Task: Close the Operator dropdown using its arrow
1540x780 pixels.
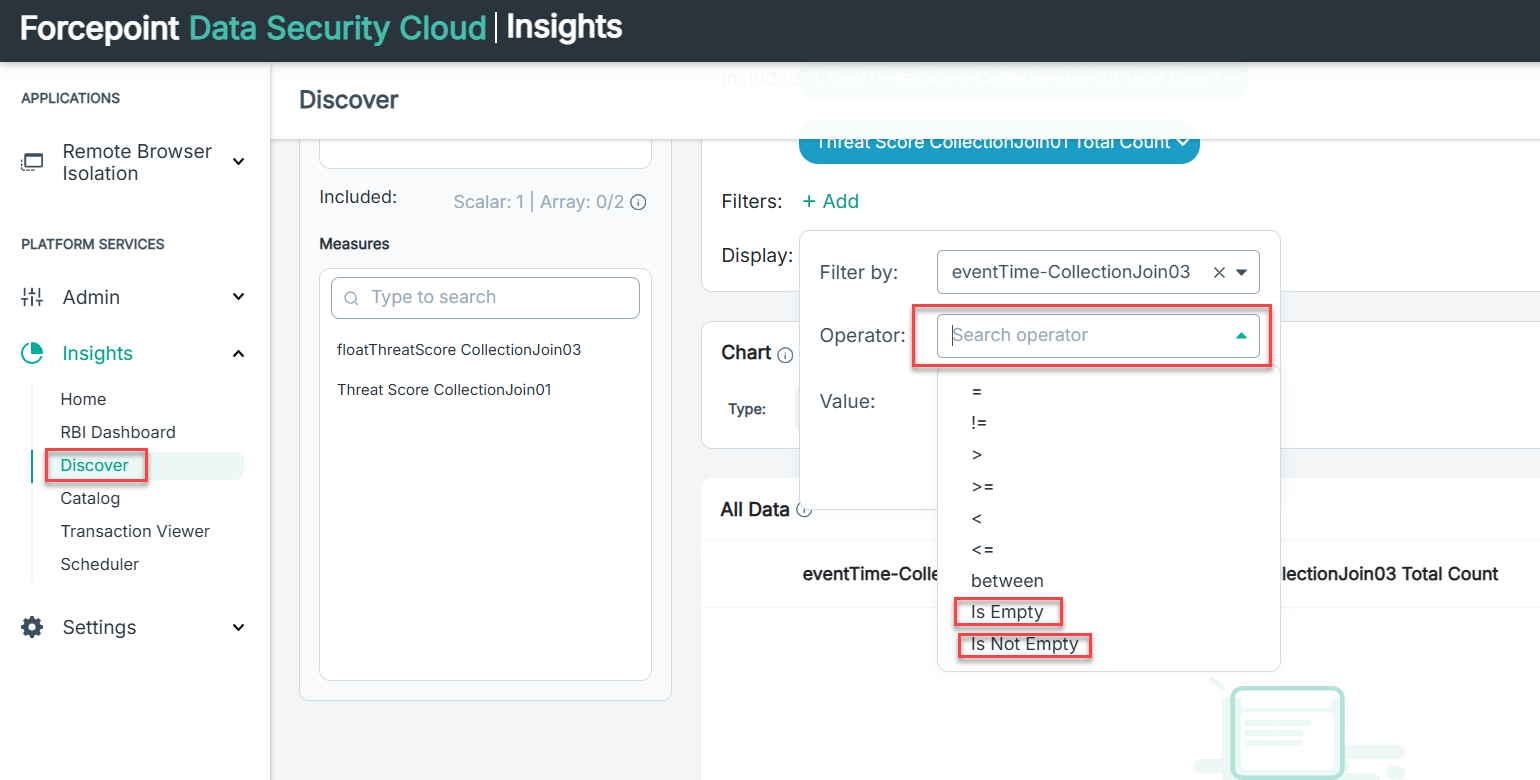Action: [x=1241, y=336]
